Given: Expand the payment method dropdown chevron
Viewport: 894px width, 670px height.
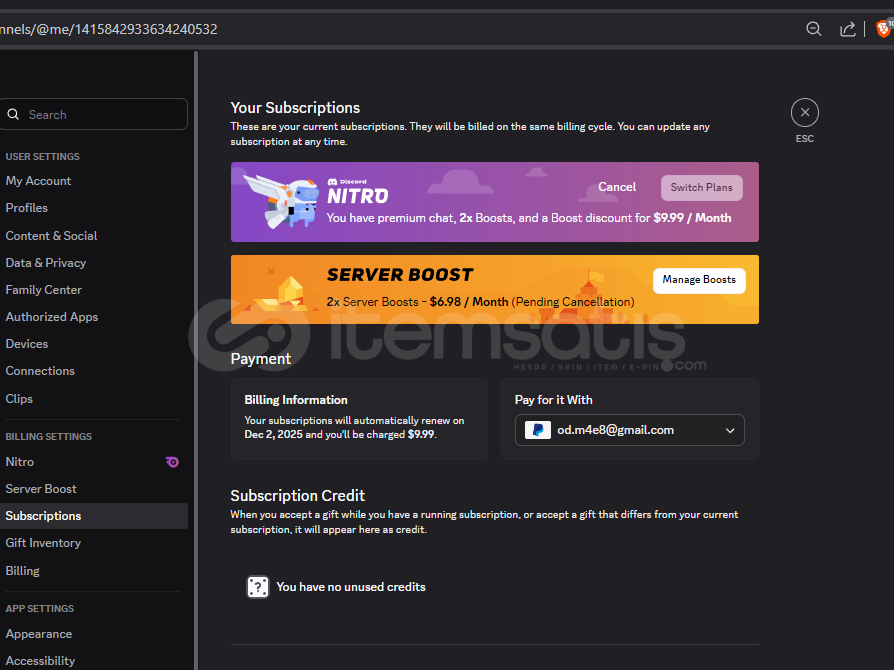Looking at the screenshot, I should tap(730, 431).
